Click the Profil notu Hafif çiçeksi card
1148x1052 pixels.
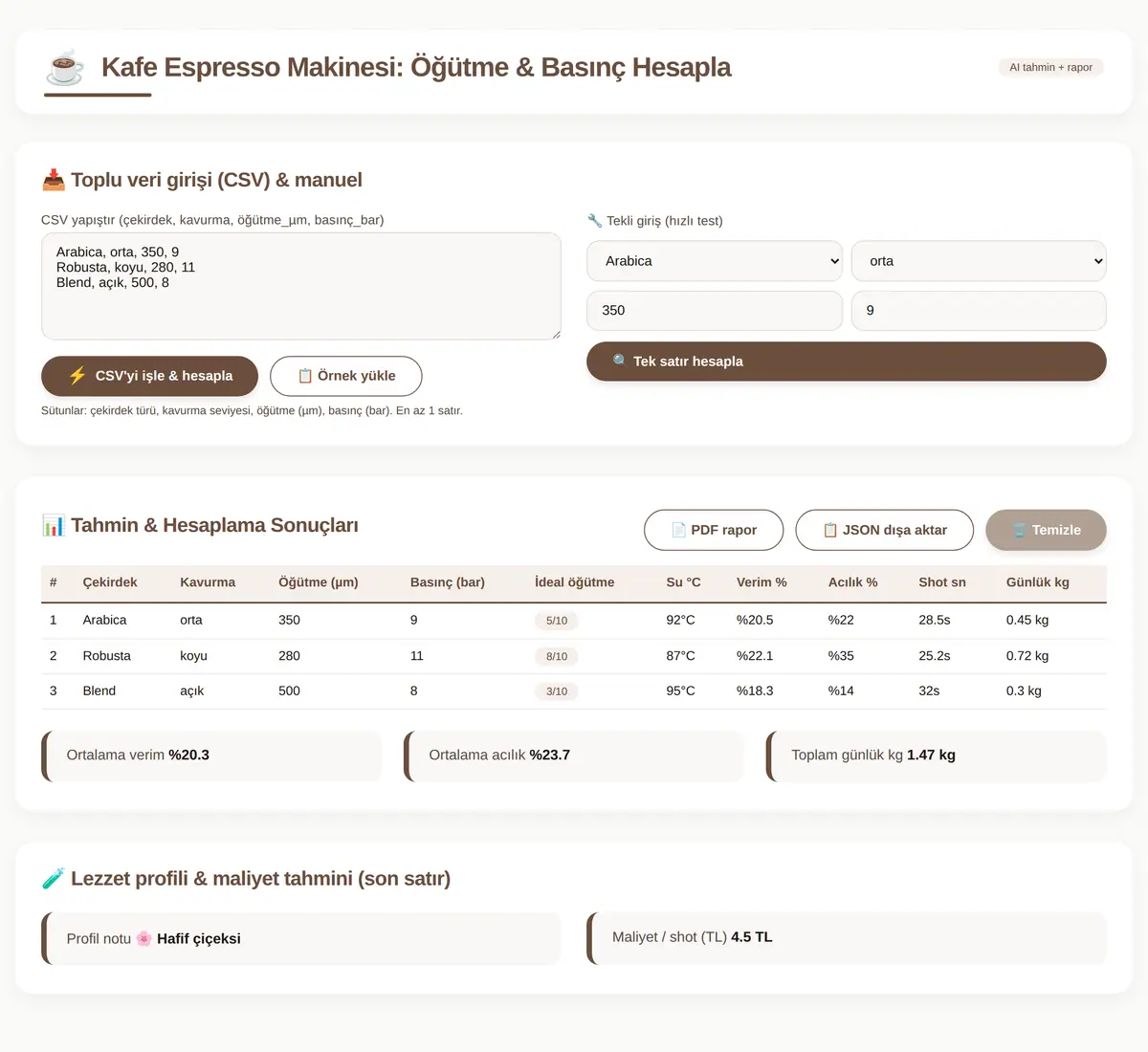pos(301,938)
